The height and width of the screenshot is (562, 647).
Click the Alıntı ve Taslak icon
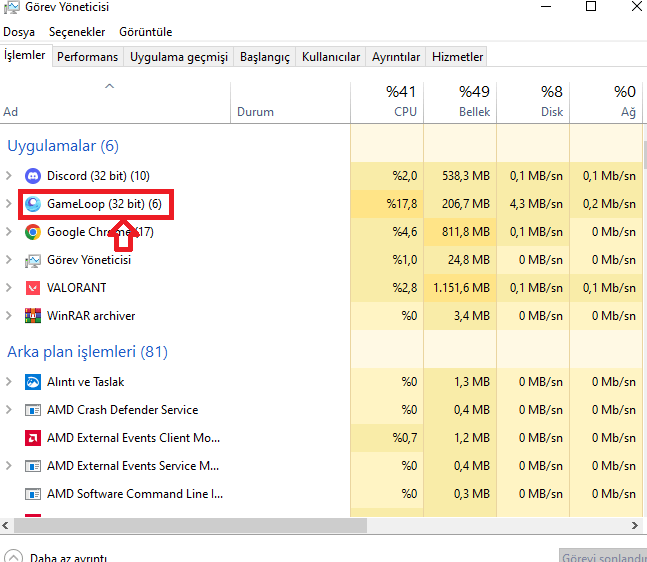point(33,382)
